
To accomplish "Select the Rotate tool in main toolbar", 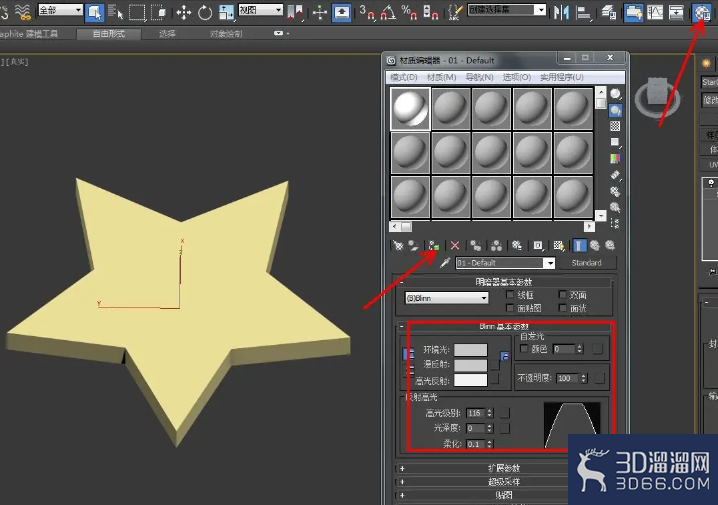I will (205, 12).
